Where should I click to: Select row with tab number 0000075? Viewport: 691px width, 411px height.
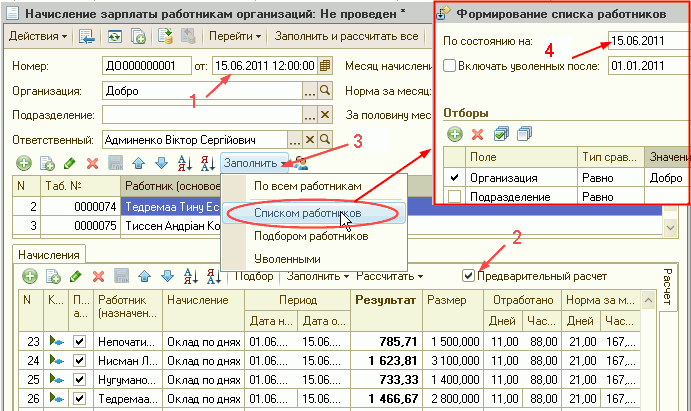pyautogui.click(x=337, y=226)
